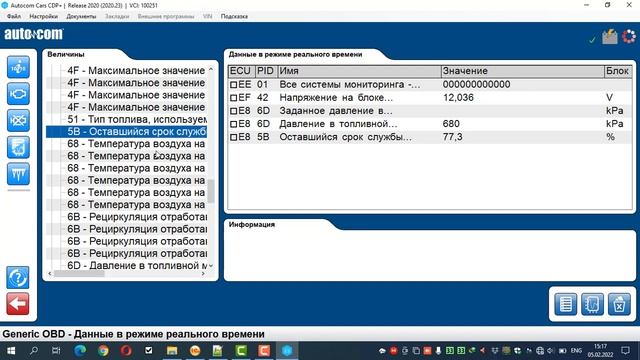Select '5B - Оставшийся срок' in the values list
The width and height of the screenshot is (640, 360).
point(127,132)
